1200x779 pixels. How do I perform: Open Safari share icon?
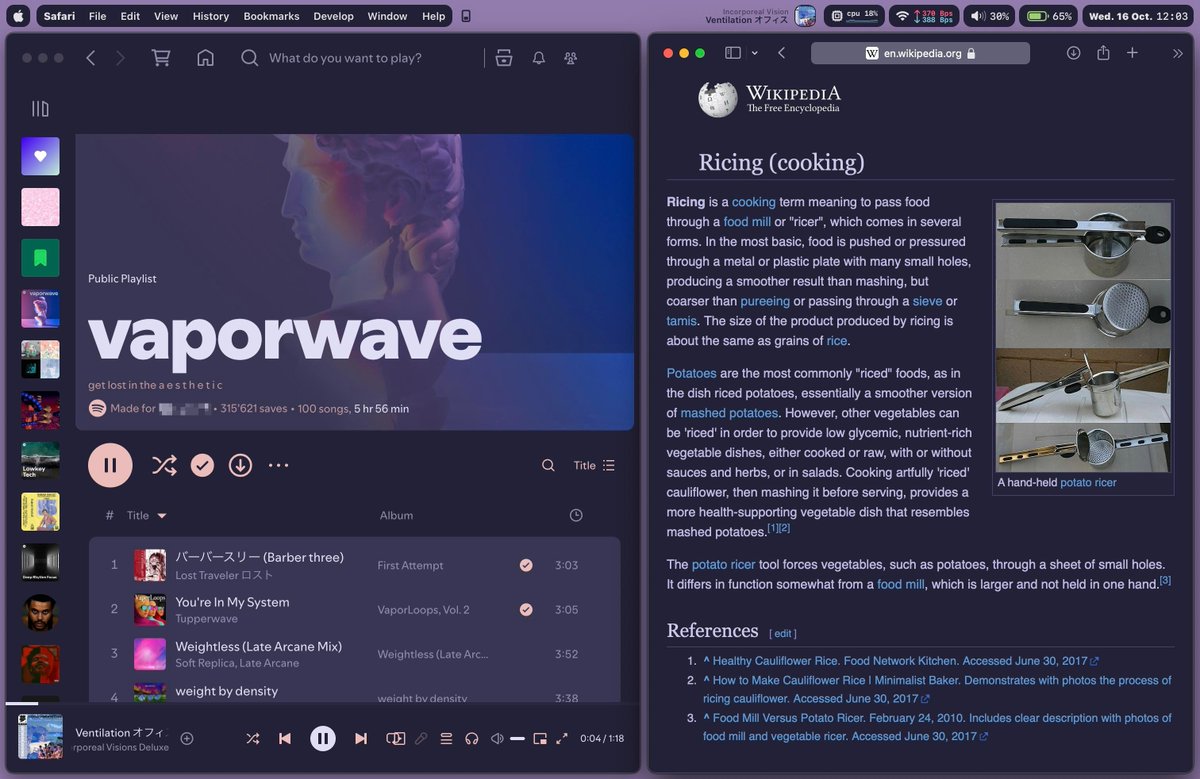pyautogui.click(x=1103, y=53)
